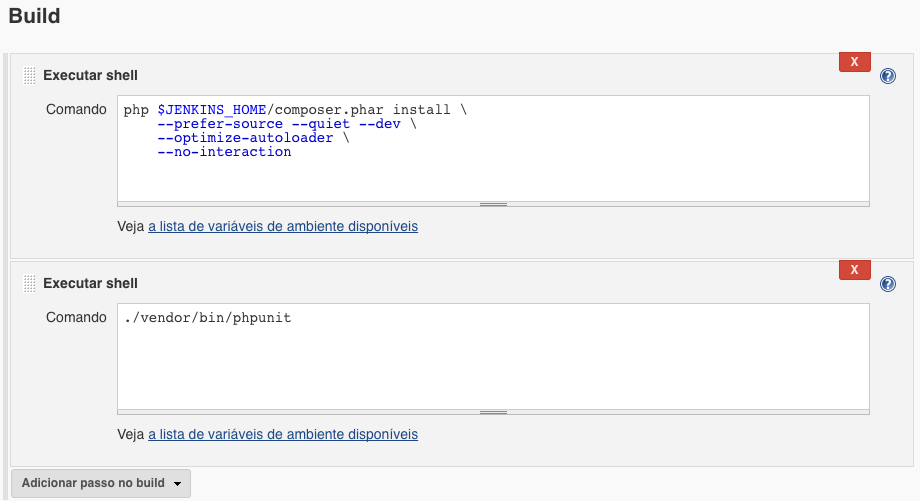Viewport: 920px width, 501px height.
Task: Delete the composer install shell step
Action: click(854, 62)
